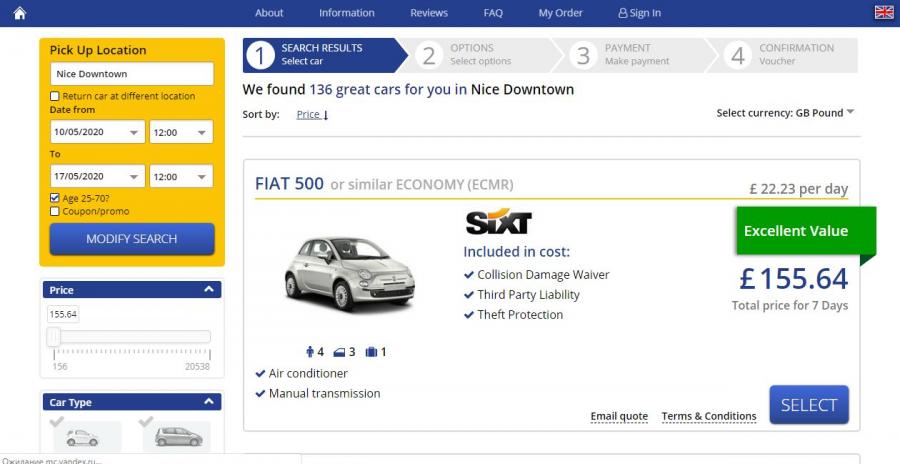The height and width of the screenshot is (464, 900).
Task: Click Manual transmission feature text
Action: (324, 393)
